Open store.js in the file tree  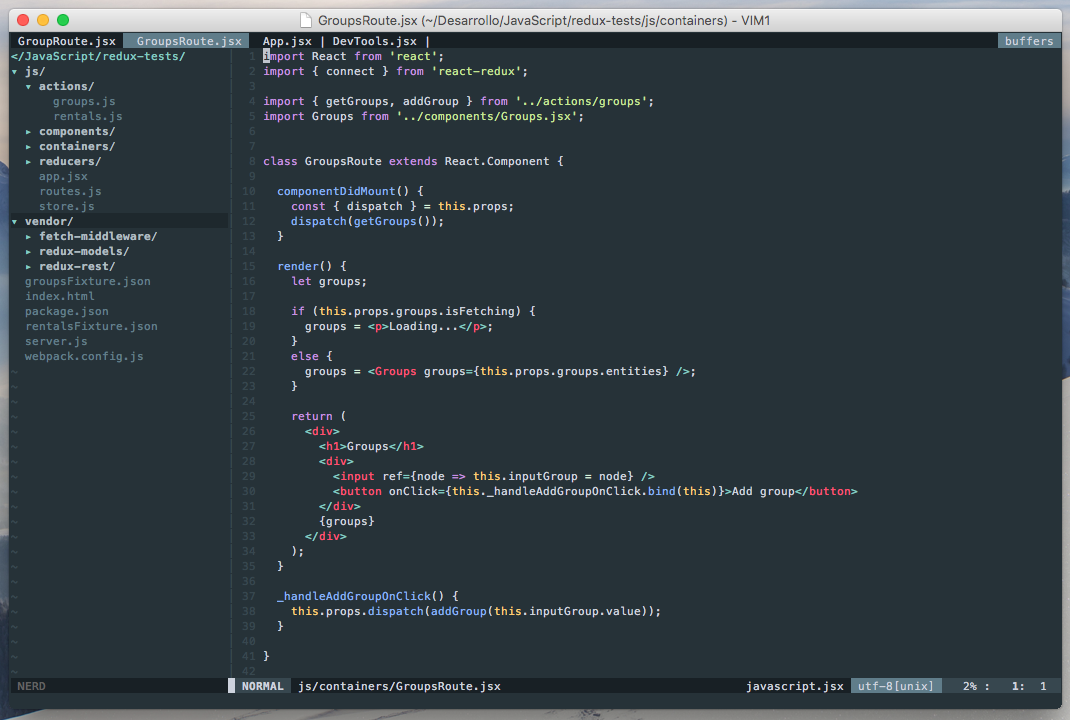[x=67, y=207]
